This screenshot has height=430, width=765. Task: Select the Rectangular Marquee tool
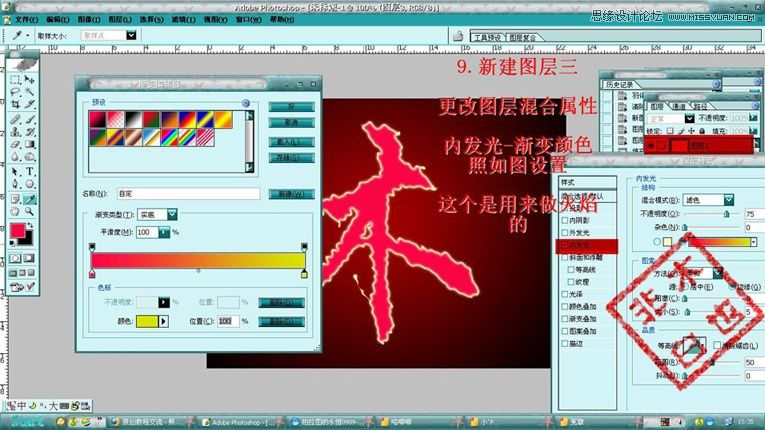pos(15,79)
